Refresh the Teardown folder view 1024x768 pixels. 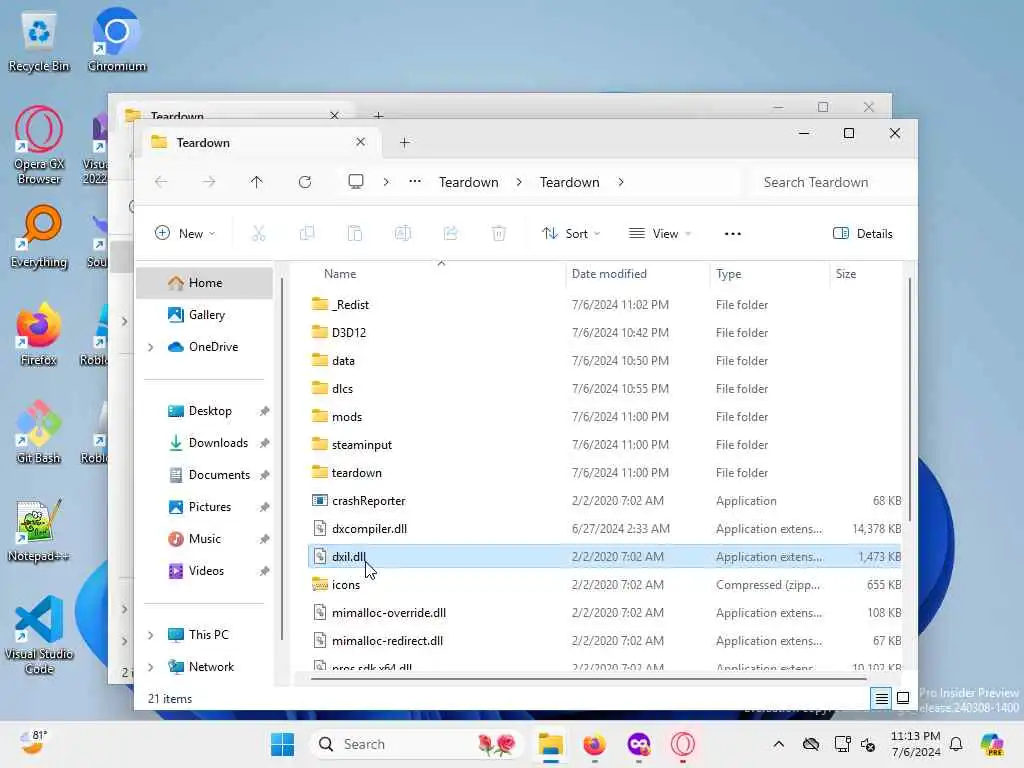tap(305, 182)
